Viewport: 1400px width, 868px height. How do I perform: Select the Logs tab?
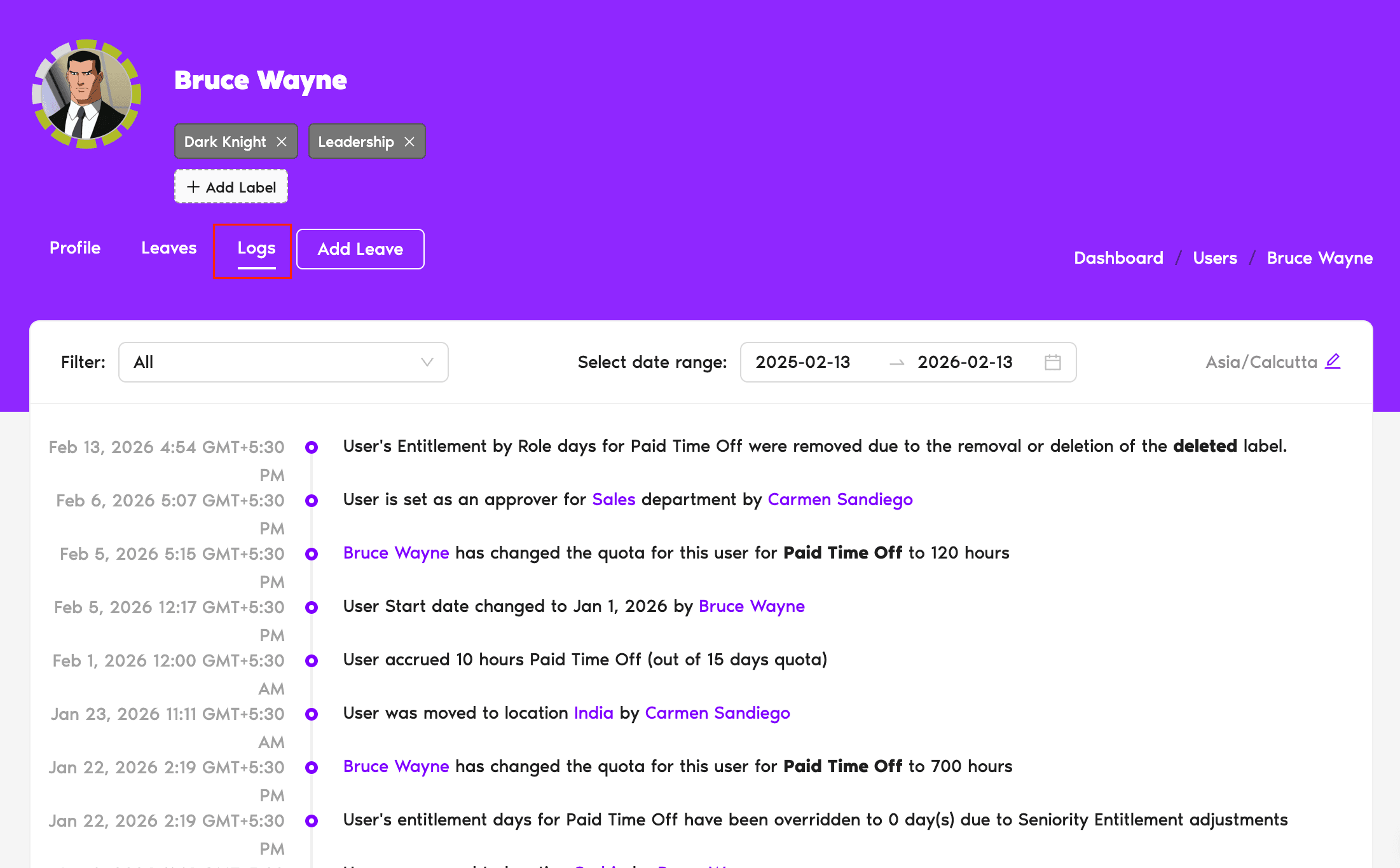[x=256, y=248]
